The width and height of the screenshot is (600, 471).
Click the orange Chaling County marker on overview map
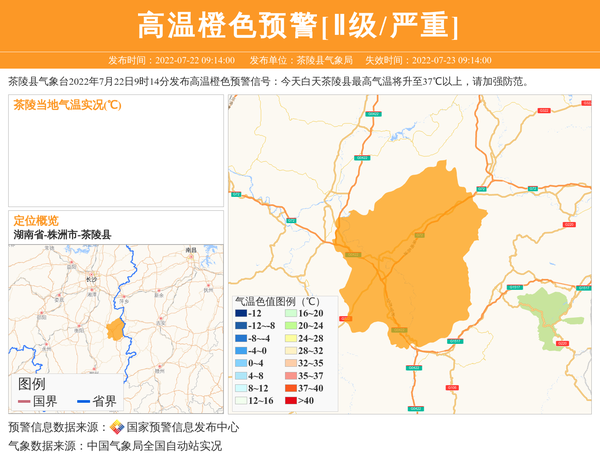point(114,328)
